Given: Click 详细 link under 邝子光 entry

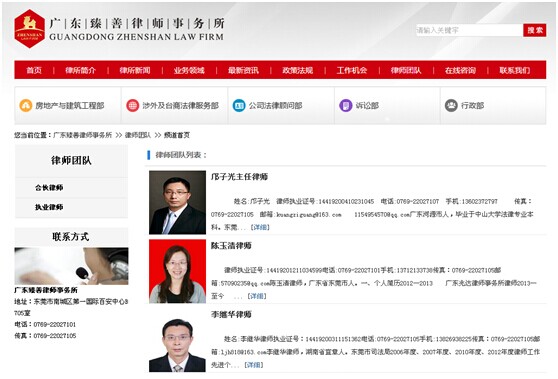Looking at the screenshot, I should click(x=260, y=227).
